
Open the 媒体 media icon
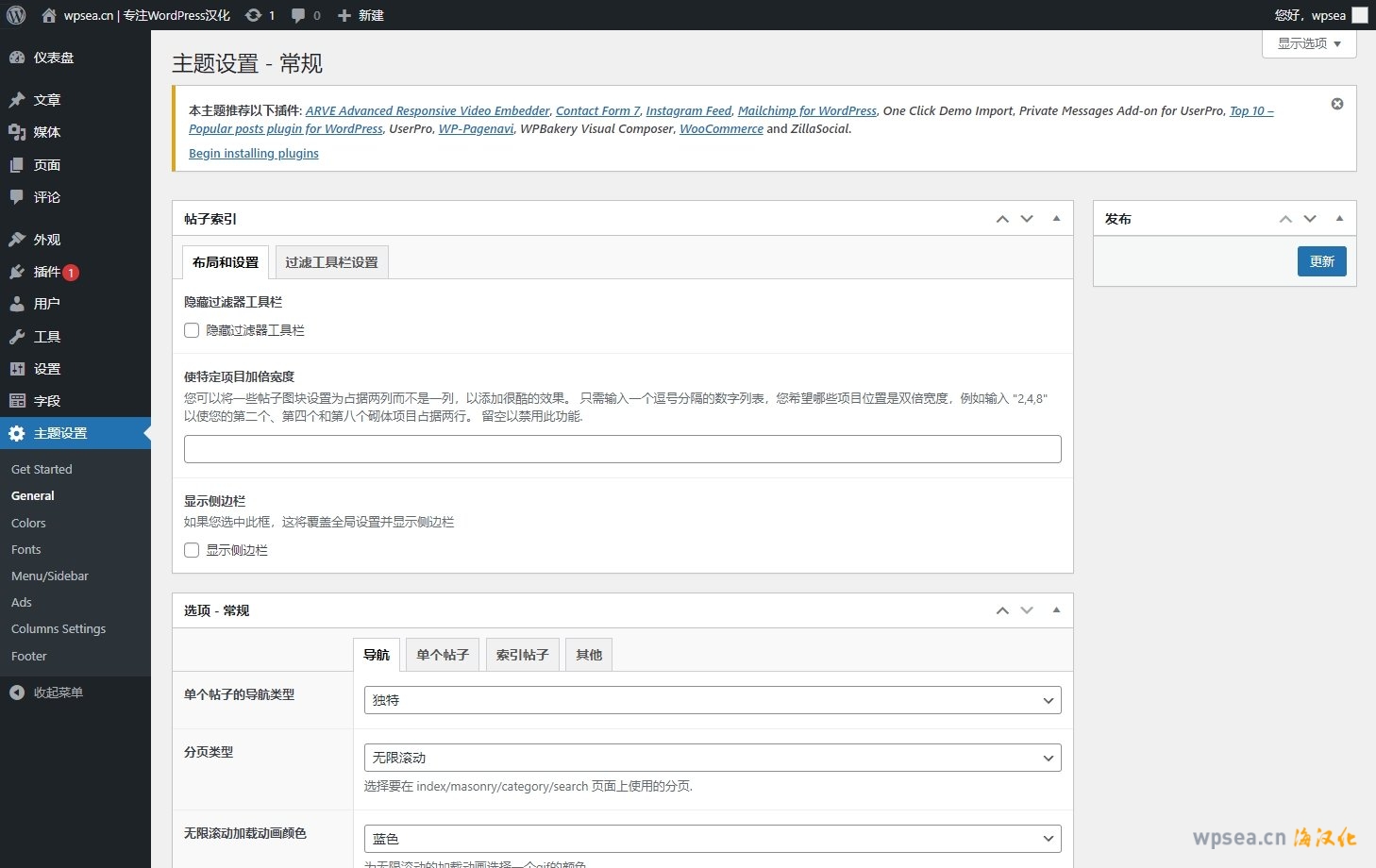coord(17,132)
